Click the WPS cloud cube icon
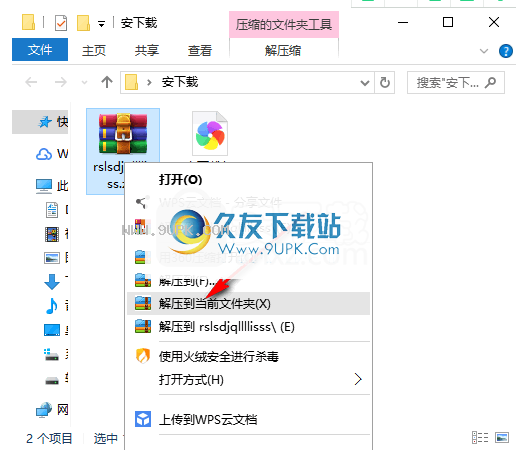 (x=143, y=419)
